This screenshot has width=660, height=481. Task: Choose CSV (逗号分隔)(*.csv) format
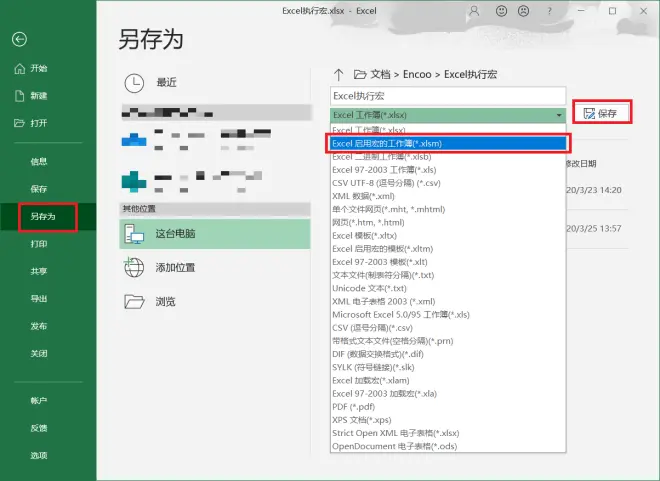[448, 328]
